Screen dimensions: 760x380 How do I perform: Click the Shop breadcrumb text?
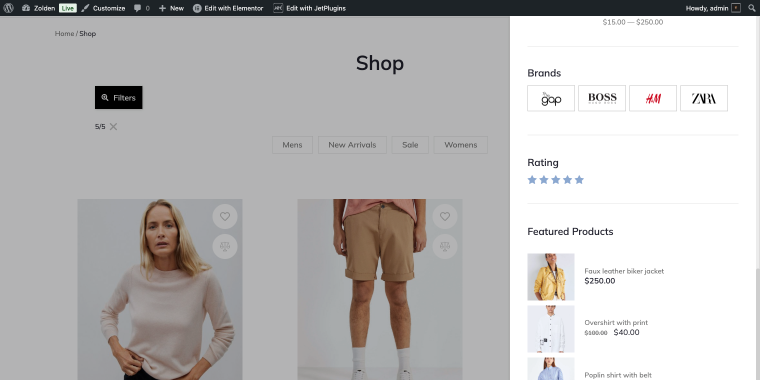point(88,33)
